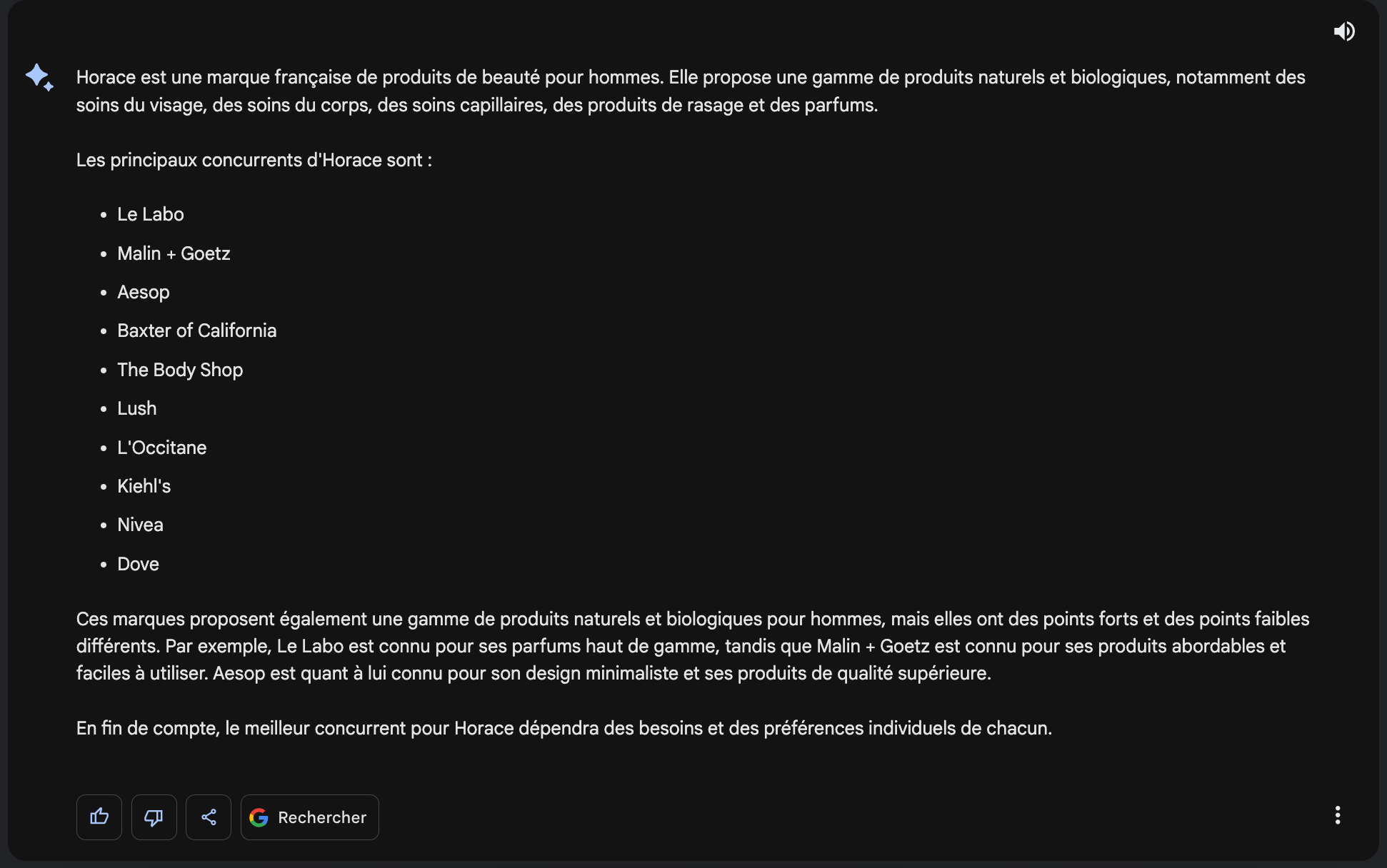Click 'Dove' at the bottom of the list
The image size is (1387, 868).
pos(138,563)
